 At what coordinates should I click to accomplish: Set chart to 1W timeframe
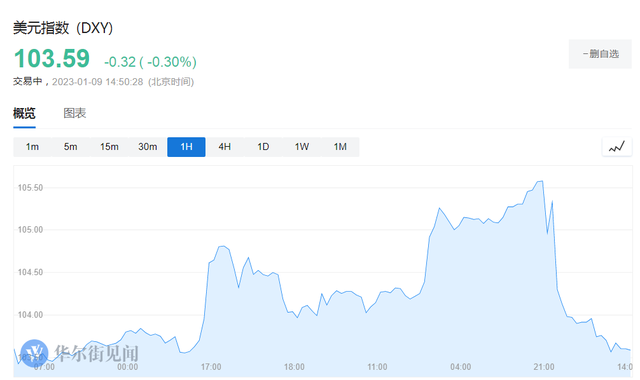click(302, 147)
